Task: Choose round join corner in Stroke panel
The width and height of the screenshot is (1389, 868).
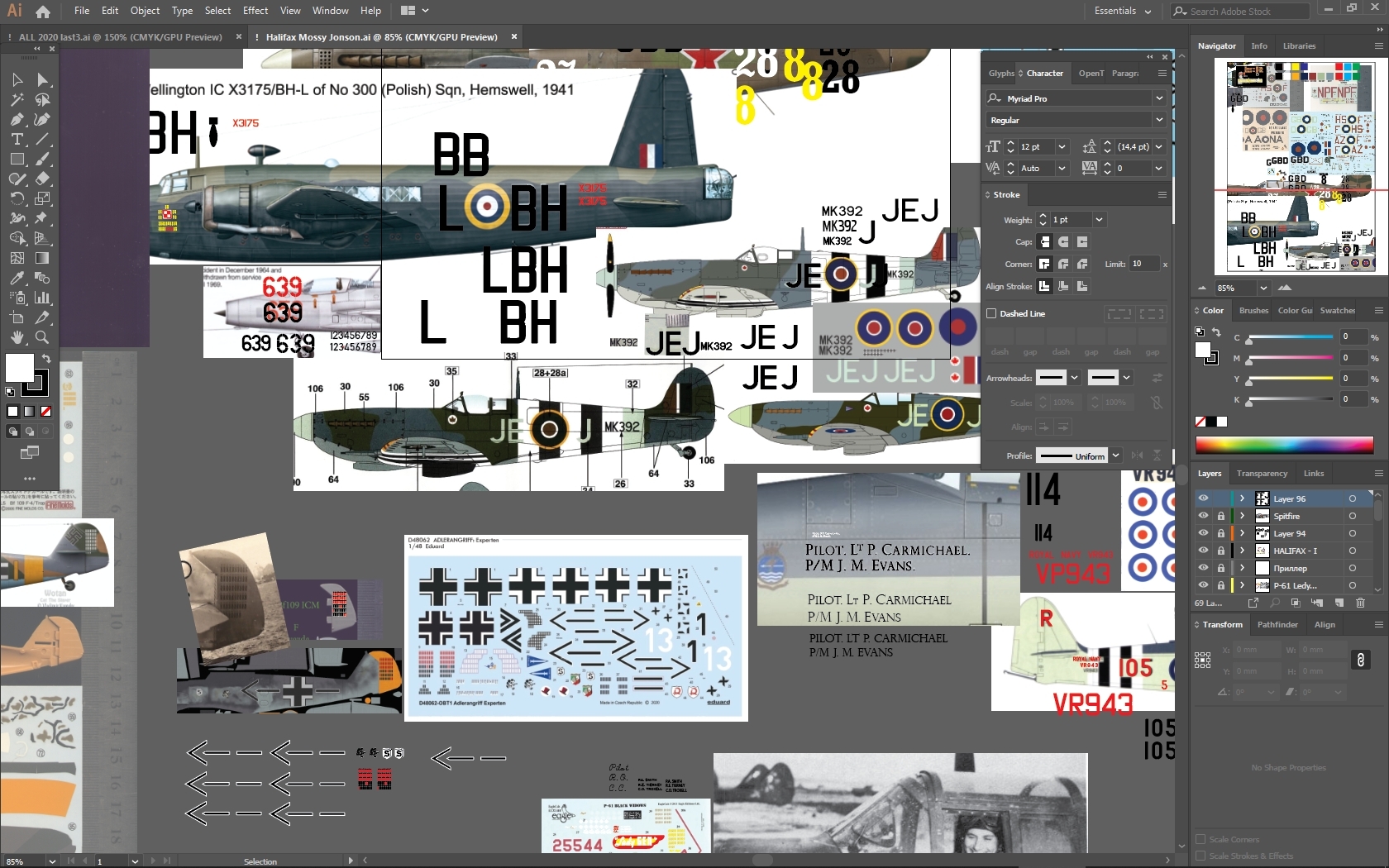Action: pos(1063,265)
